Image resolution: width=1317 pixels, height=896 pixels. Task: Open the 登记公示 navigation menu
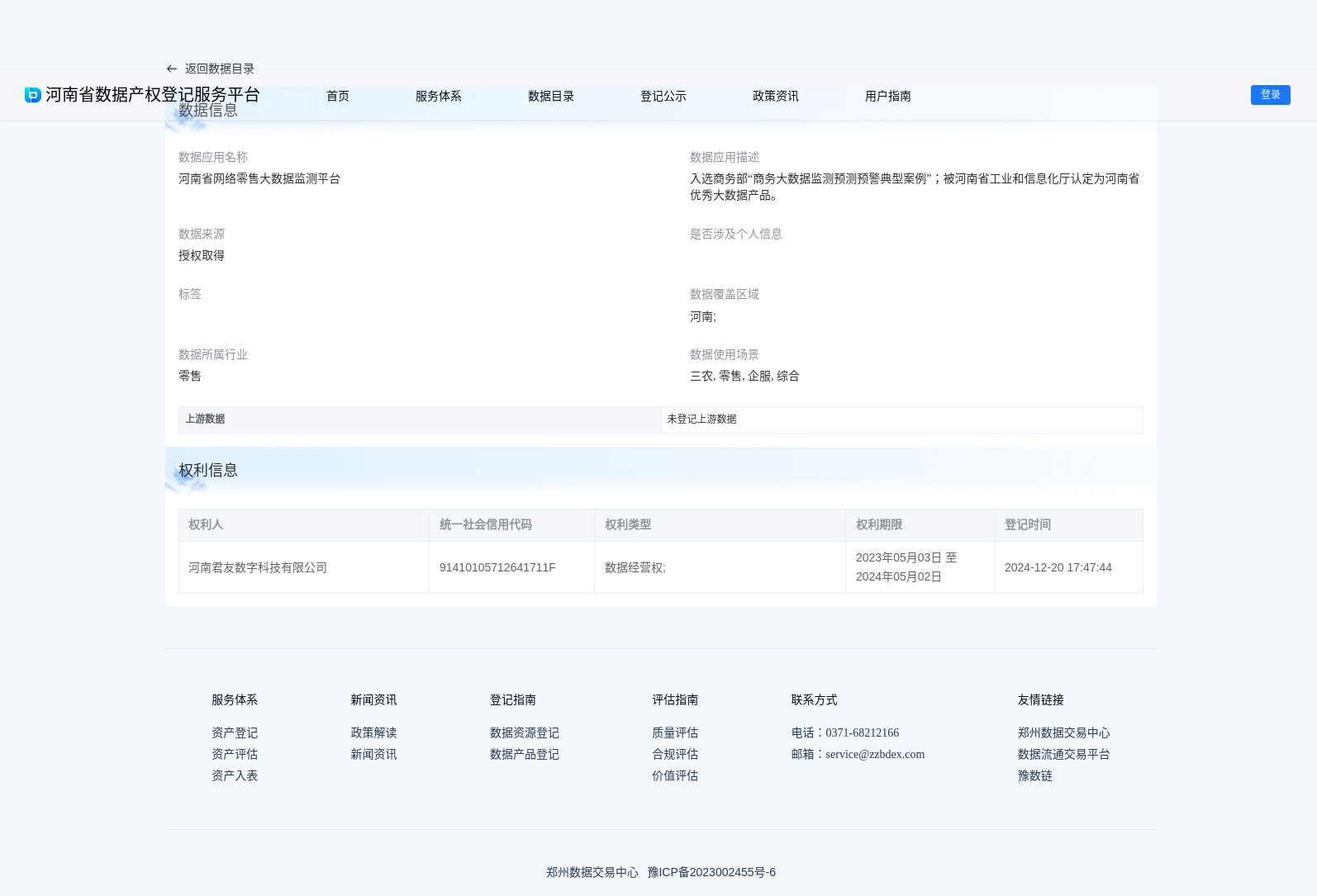pyautogui.click(x=663, y=96)
